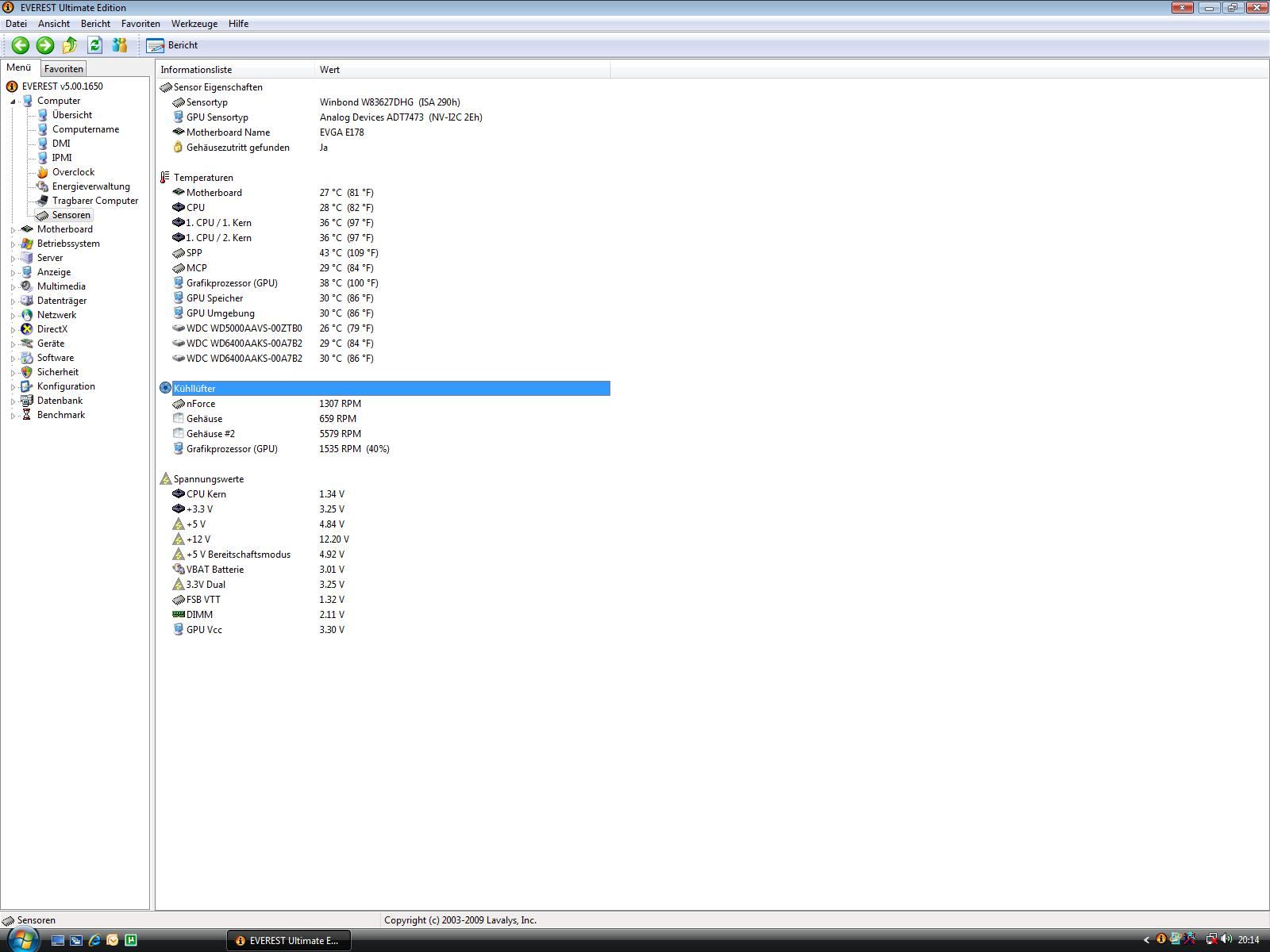1270x952 pixels.
Task: Select the Kühllüfter highlighted row
Action: [x=384, y=388]
